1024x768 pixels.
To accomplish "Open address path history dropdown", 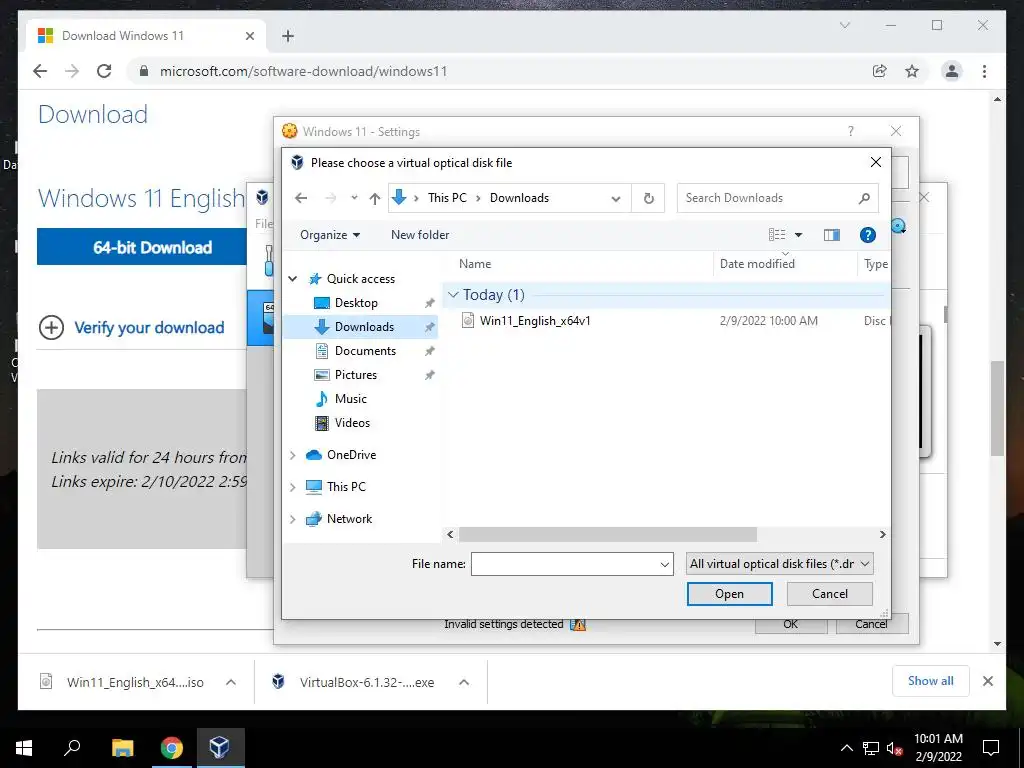I will pos(616,199).
